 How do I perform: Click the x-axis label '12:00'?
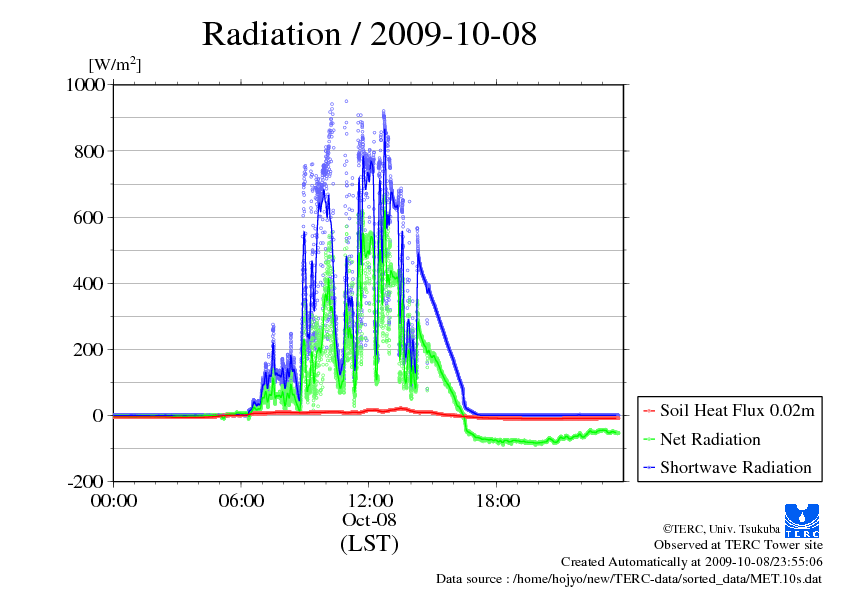coord(370,501)
